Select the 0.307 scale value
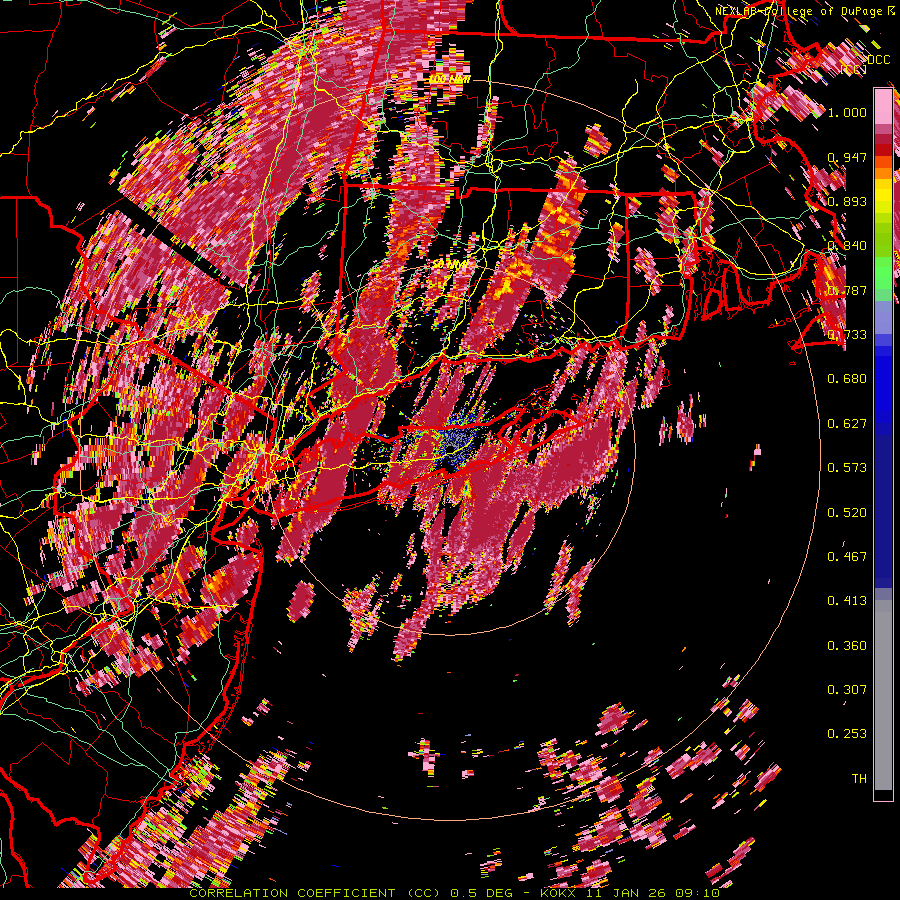This screenshot has height=900, width=900. 847,689
